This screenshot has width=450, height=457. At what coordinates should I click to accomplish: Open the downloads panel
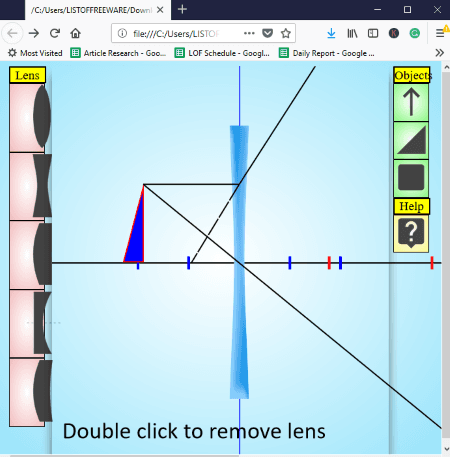click(331, 33)
